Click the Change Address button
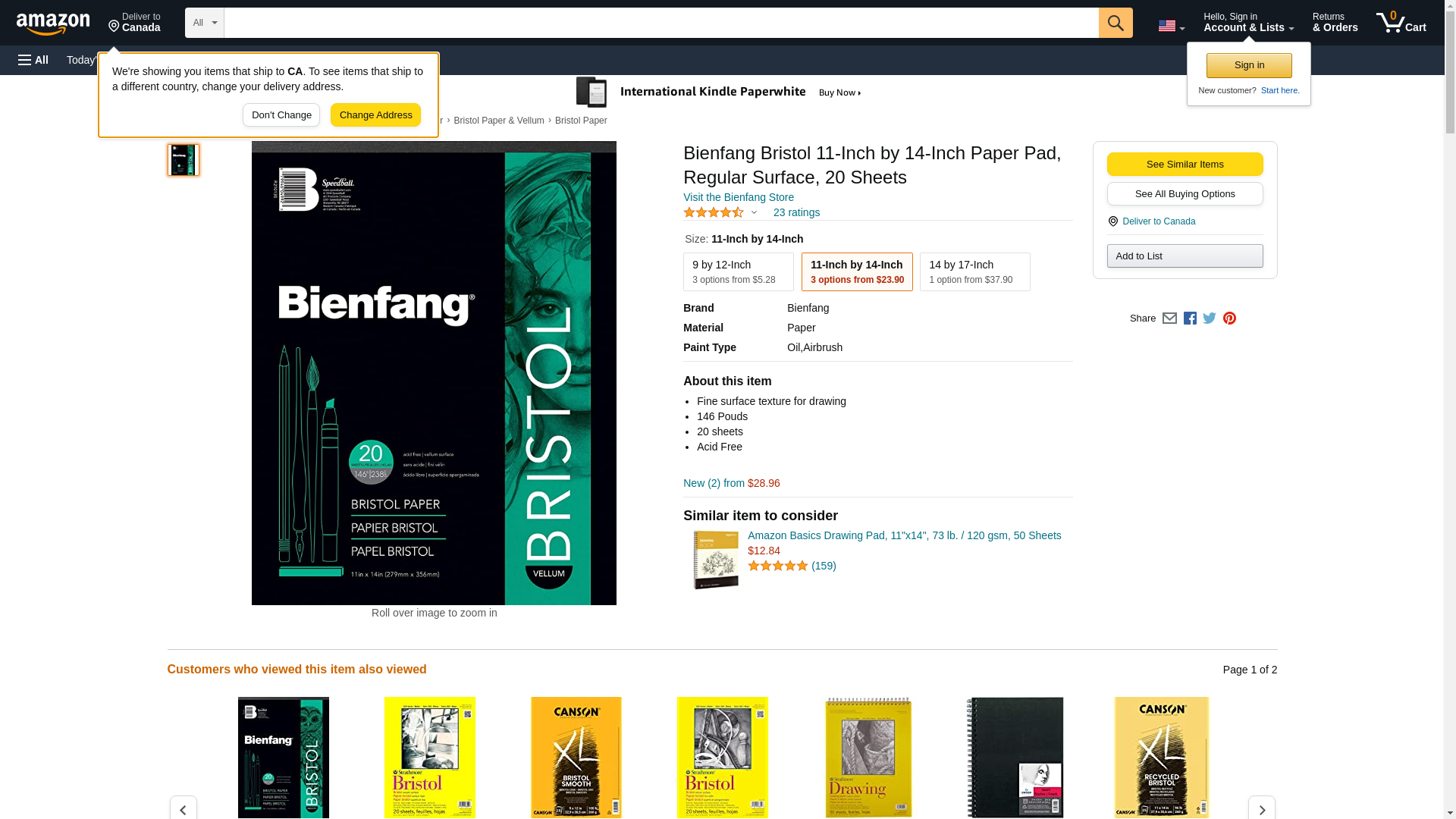This screenshot has height=819, width=1456. [x=375, y=115]
